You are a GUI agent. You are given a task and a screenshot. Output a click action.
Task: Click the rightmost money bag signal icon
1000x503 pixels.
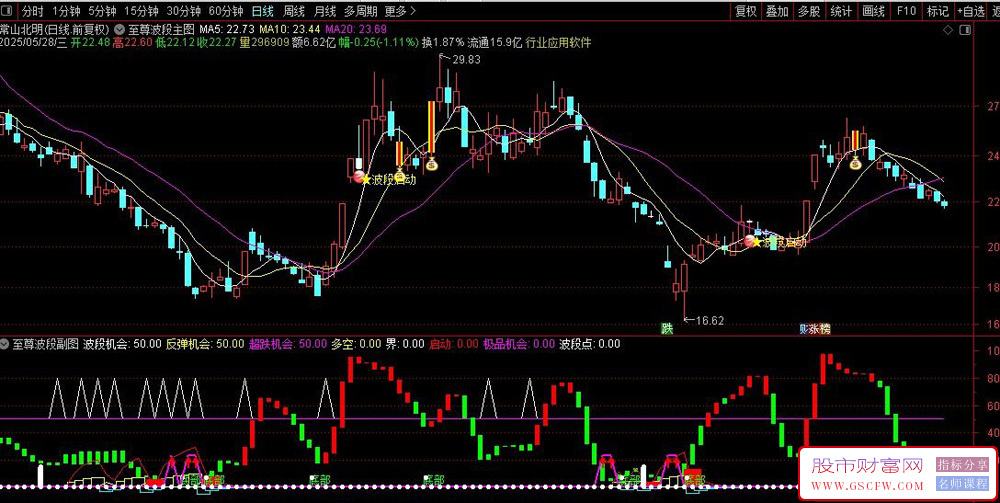855,163
